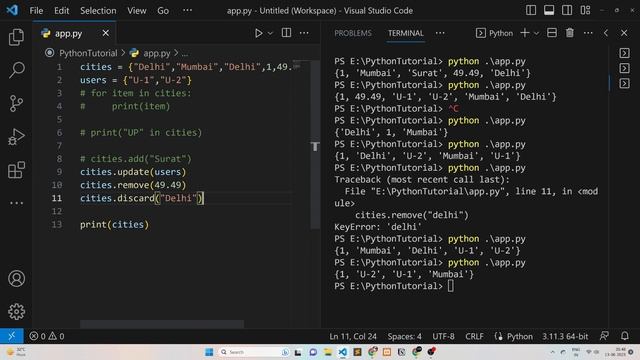Open PythonTutorial breadcrumb folder
This screenshot has width=640, height=360.
coord(88,53)
